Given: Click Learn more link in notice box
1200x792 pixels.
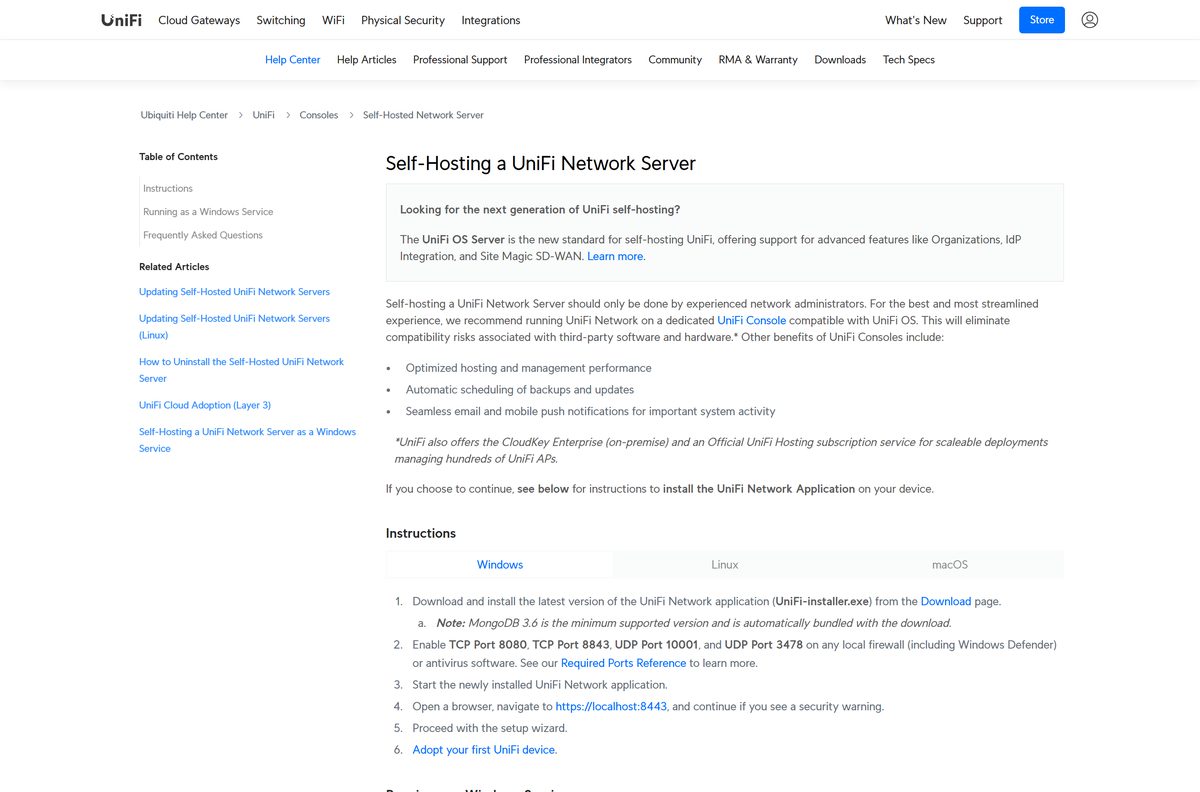Looking at the screenshot, I should pyautogui.click(x=615, y=257).
